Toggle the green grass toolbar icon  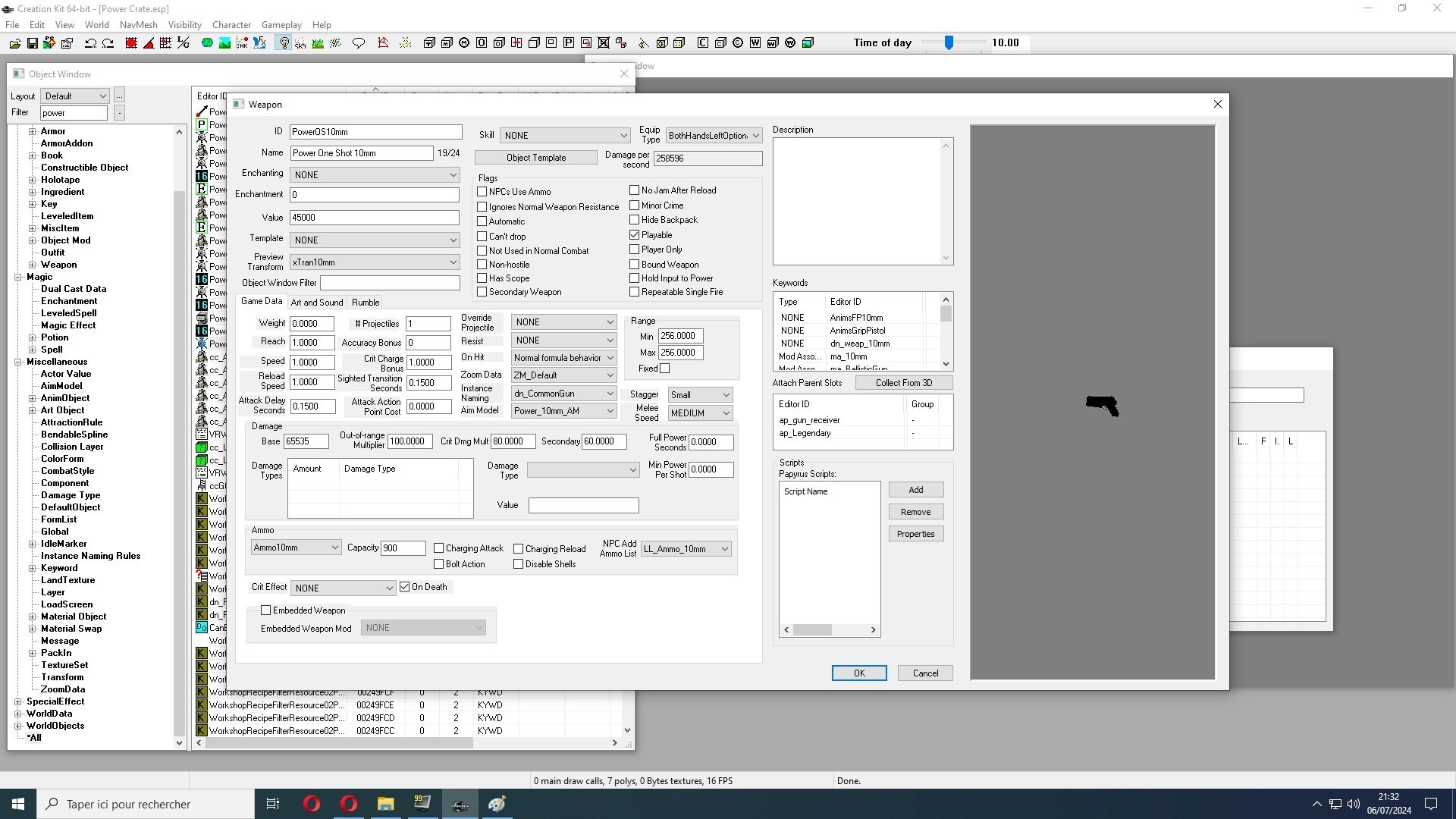(318, 43)
